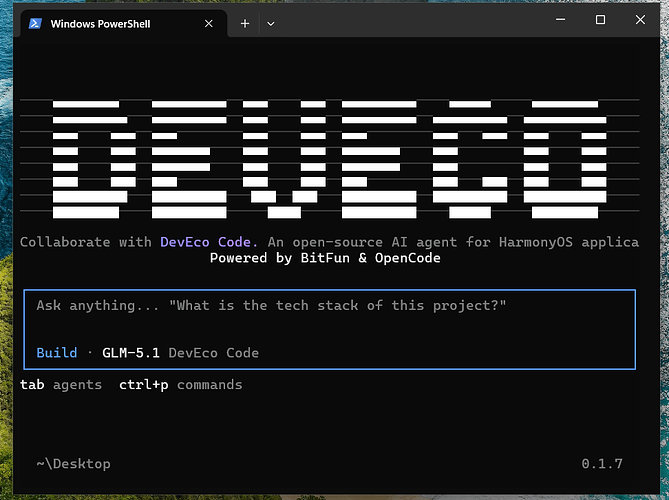Click the ~\Desktop path text

click(x=73, y=464)
